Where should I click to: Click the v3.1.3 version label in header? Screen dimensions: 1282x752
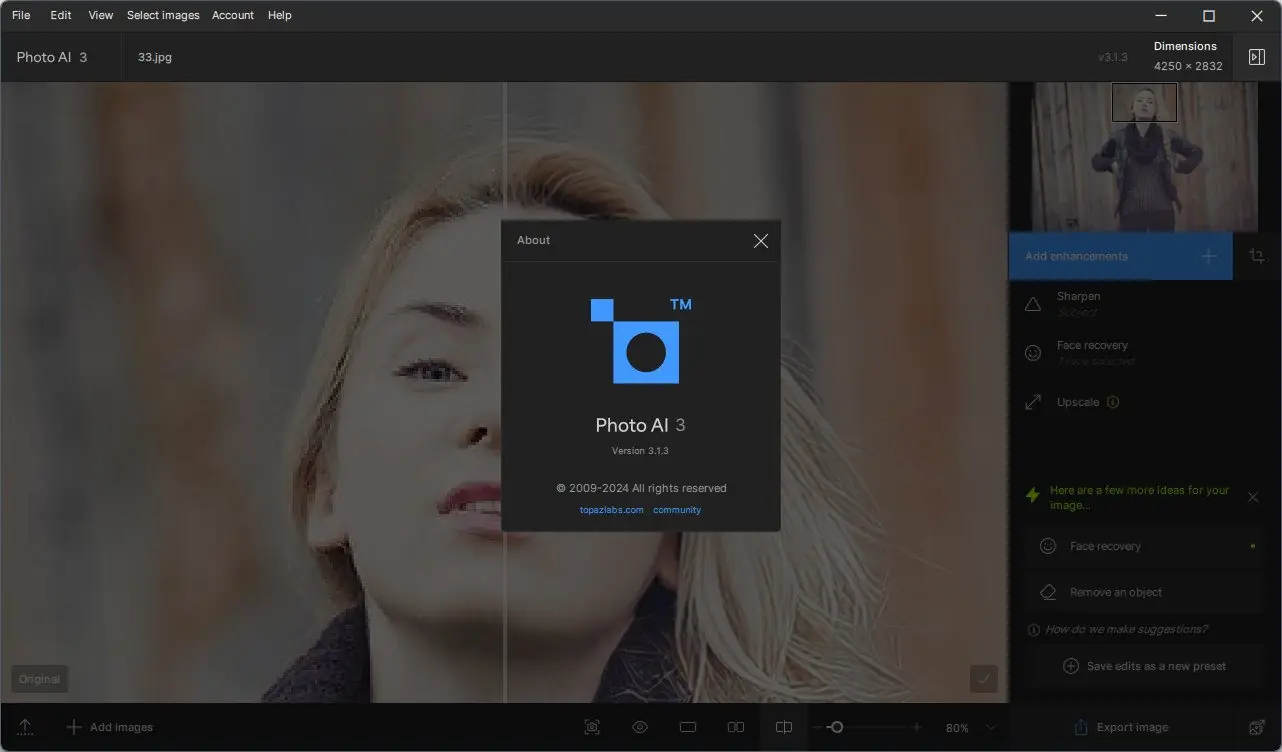click(1113, 57)
